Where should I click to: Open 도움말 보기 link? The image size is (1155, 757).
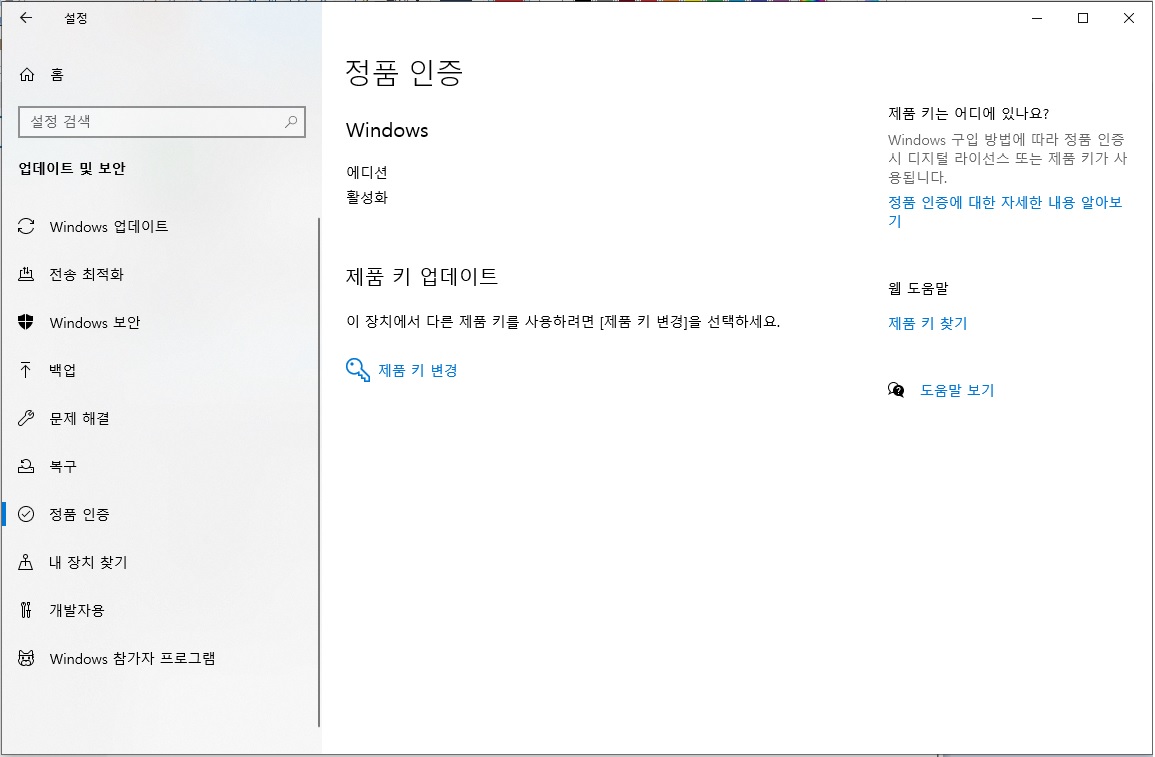957,390
